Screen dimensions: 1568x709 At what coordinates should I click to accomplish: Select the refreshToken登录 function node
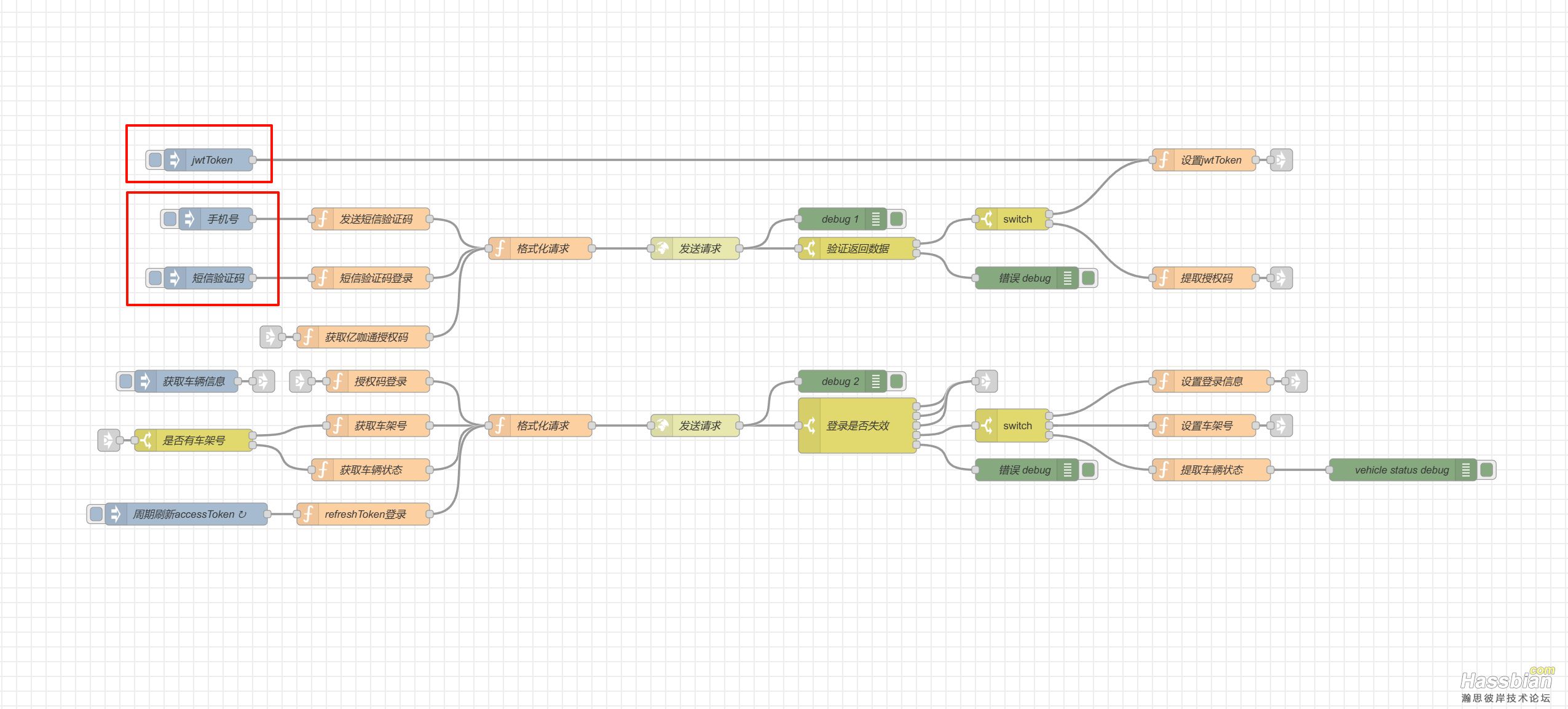tap(363, 514)
